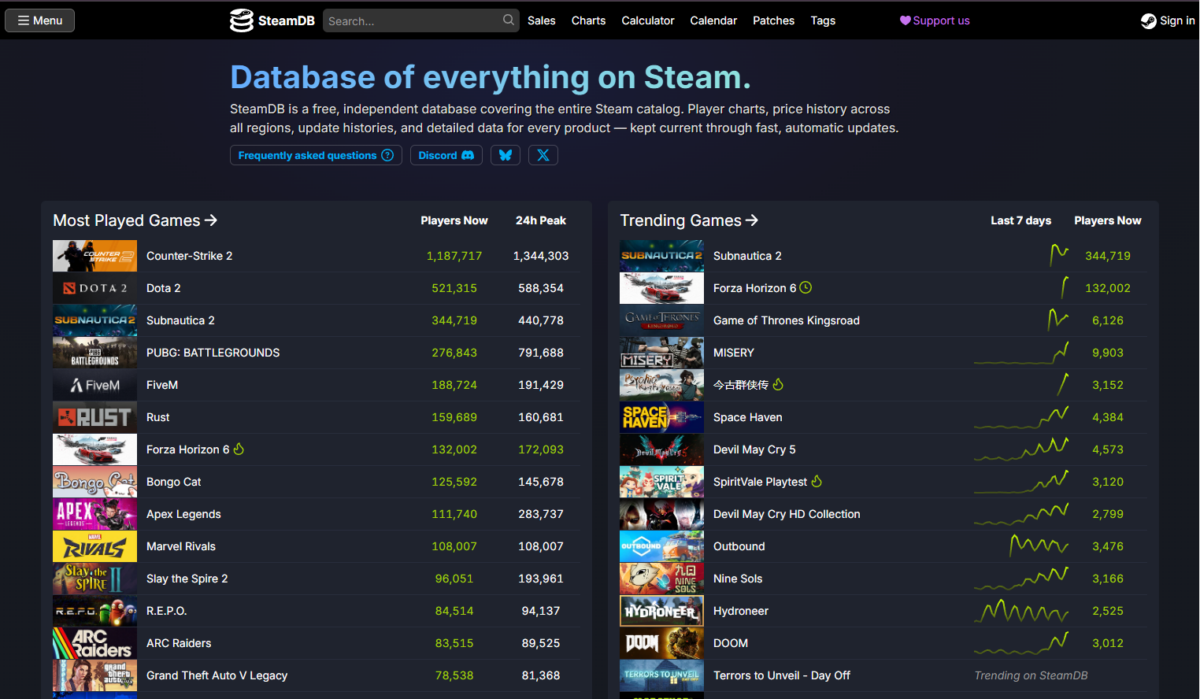
Task: Open the hamburger Menu button
Action: [40, 20]
